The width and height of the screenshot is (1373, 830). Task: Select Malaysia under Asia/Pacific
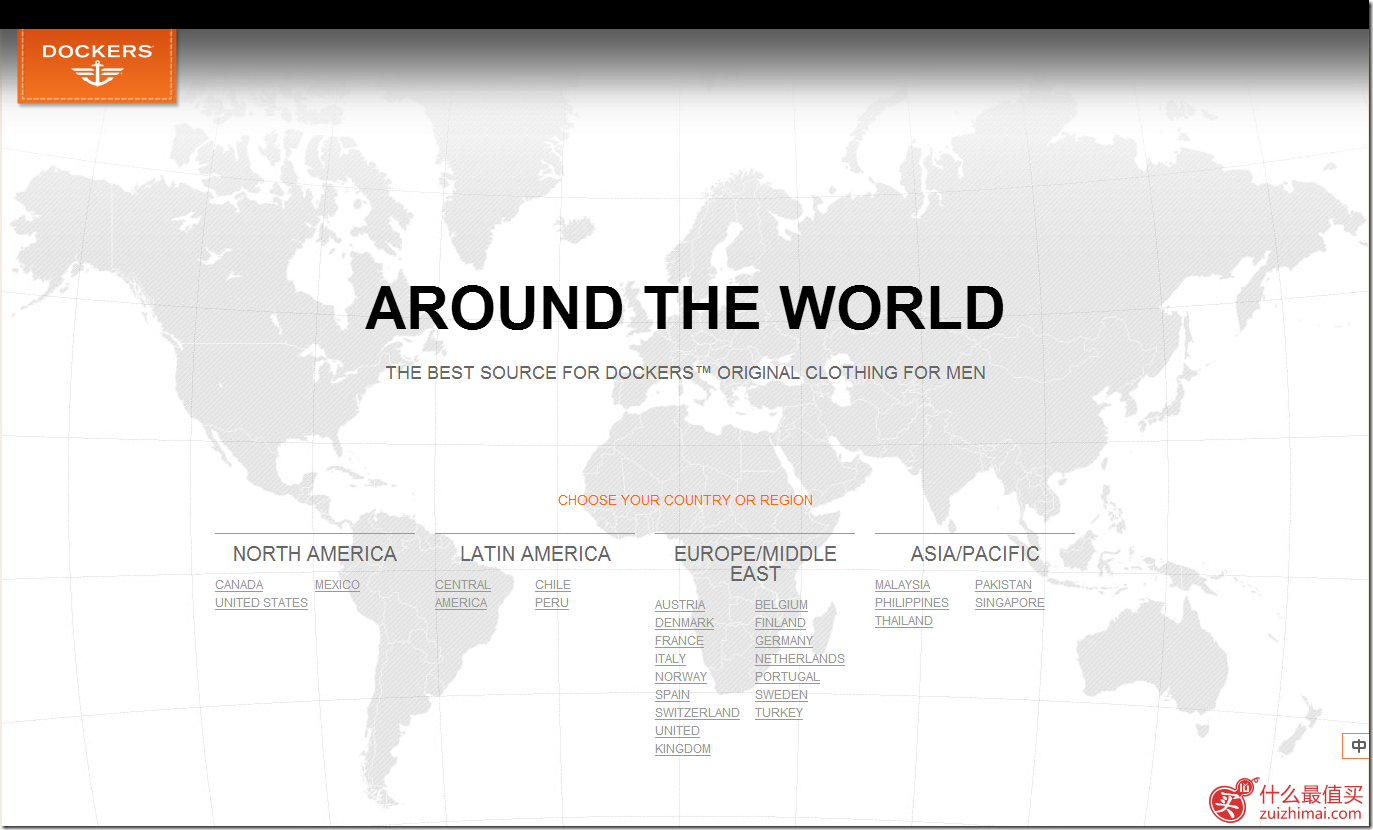click(902, 585)
